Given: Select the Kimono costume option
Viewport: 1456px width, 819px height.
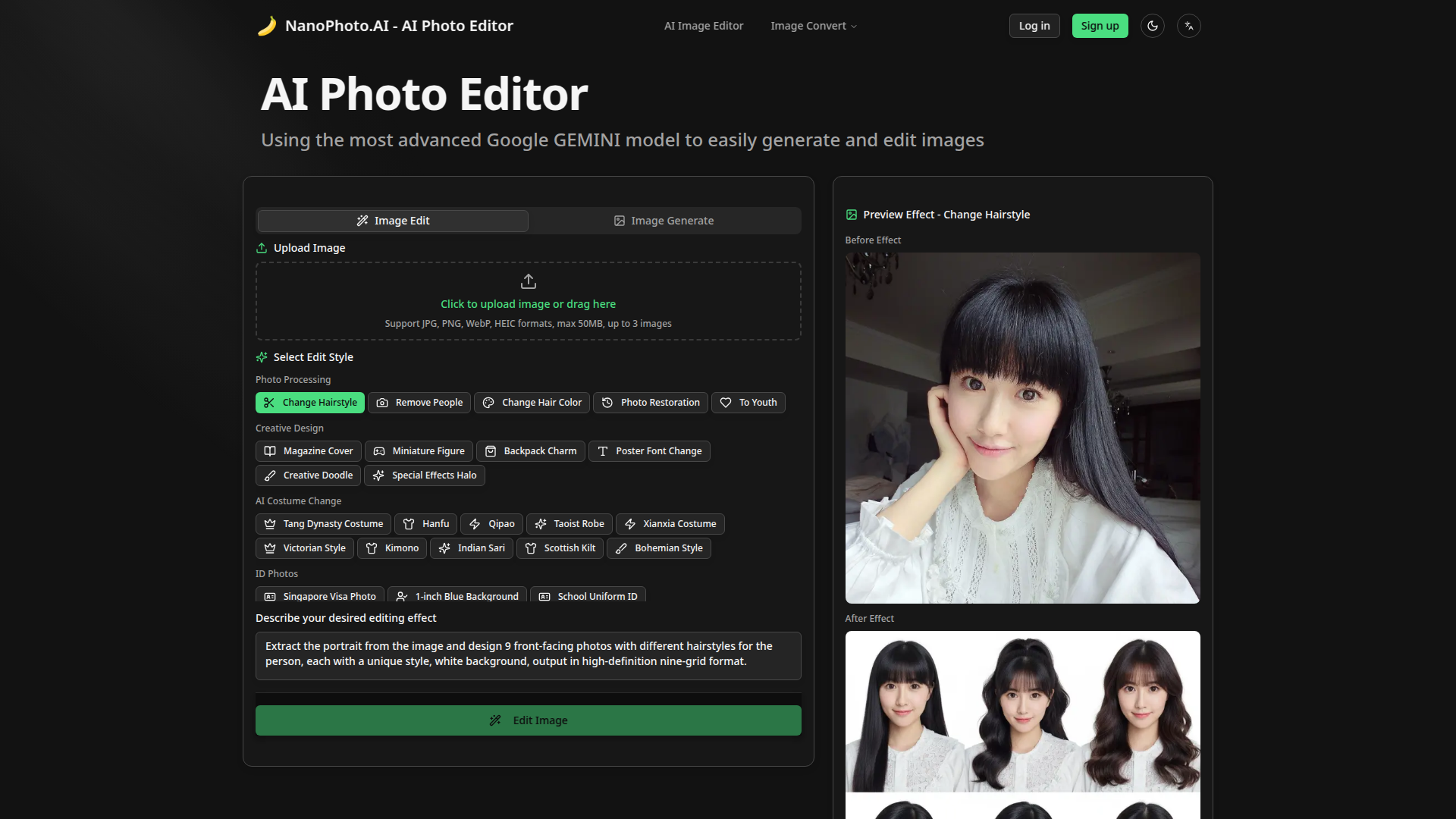Looking at the screenshot, I should (391, 548).
